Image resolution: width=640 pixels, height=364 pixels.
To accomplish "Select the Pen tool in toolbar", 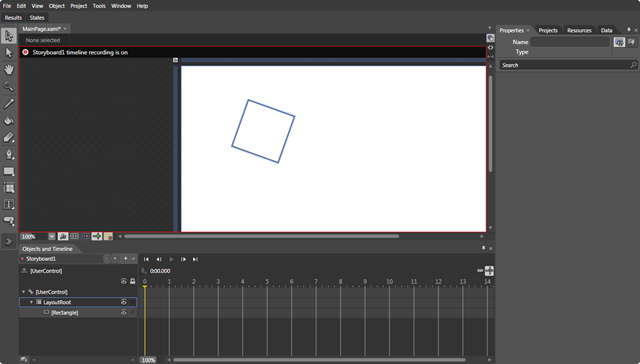I will (x=9, y=154).
